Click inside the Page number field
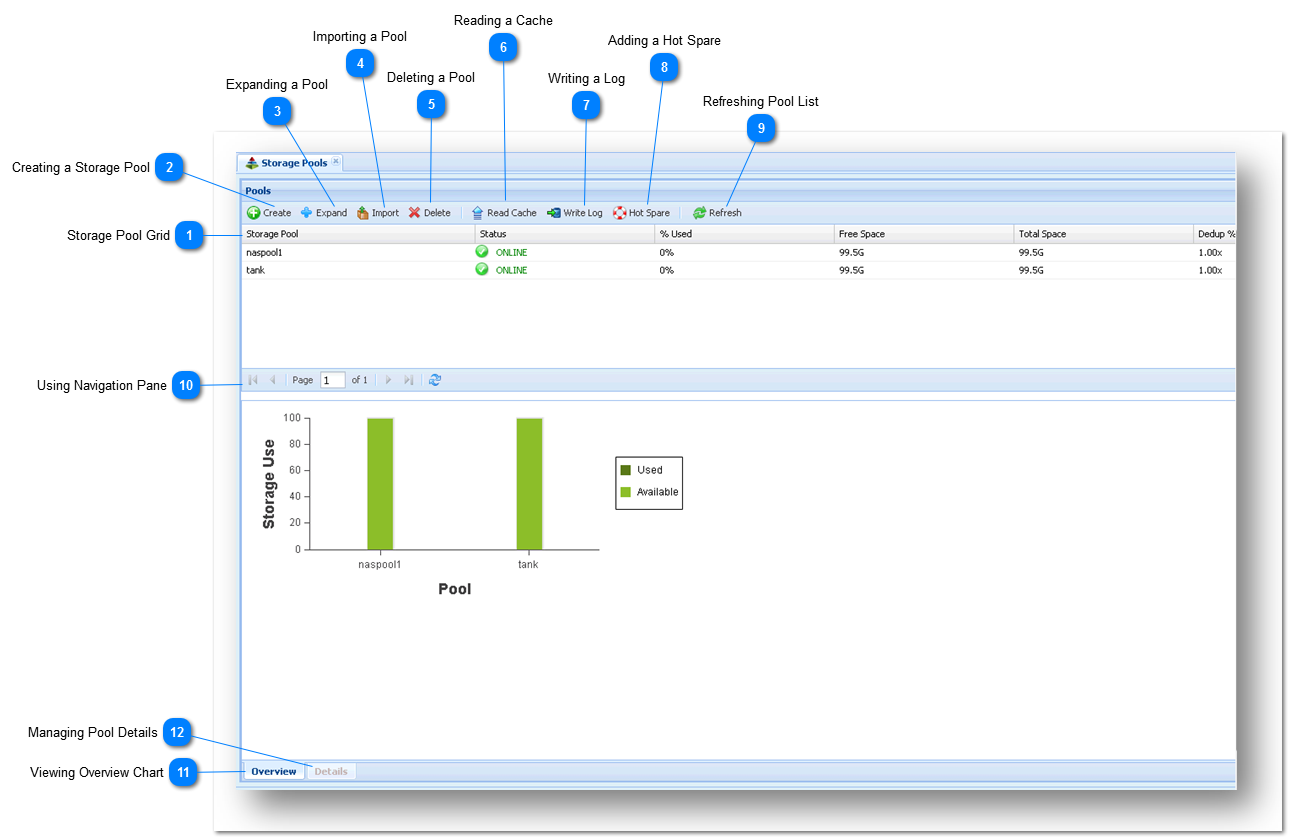1290x839 pixels. (x=332, y=379)
